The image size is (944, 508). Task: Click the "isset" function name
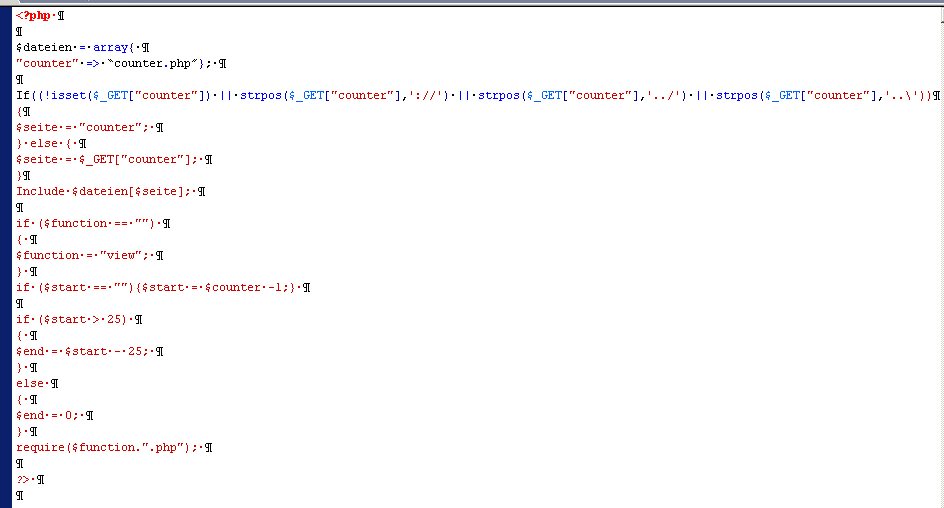coord(67,95)
